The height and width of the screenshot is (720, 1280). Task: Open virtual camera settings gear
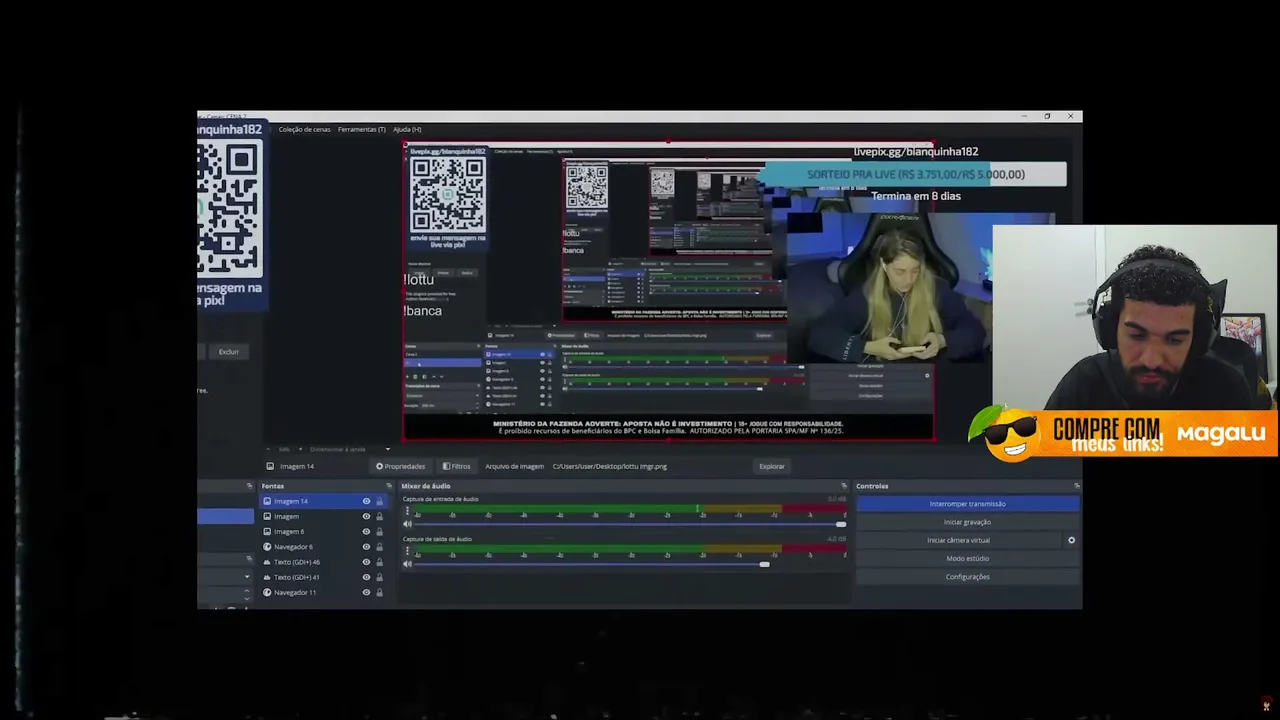[x=1071, y=540]
